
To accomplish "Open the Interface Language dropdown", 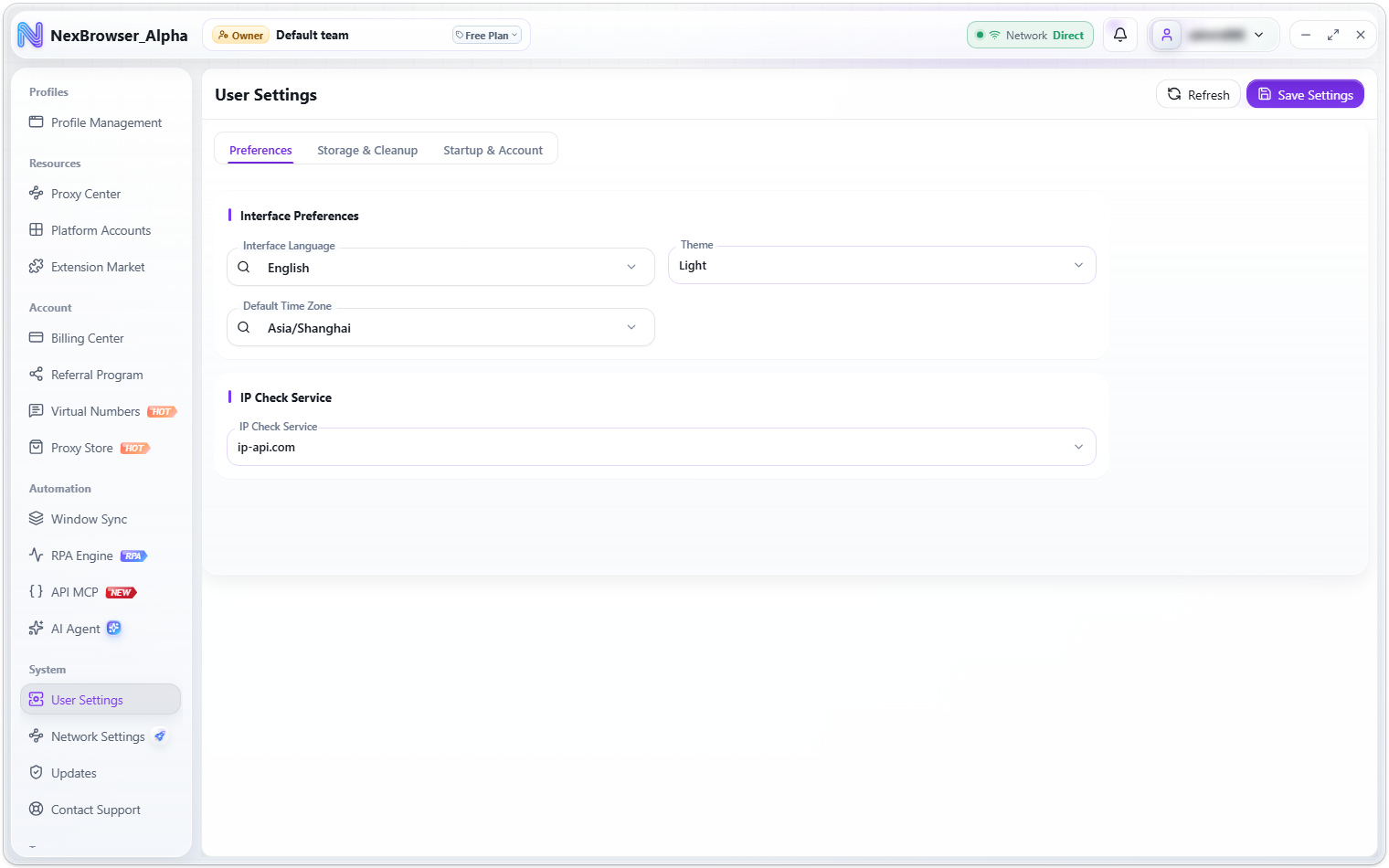I will [440, 267].
